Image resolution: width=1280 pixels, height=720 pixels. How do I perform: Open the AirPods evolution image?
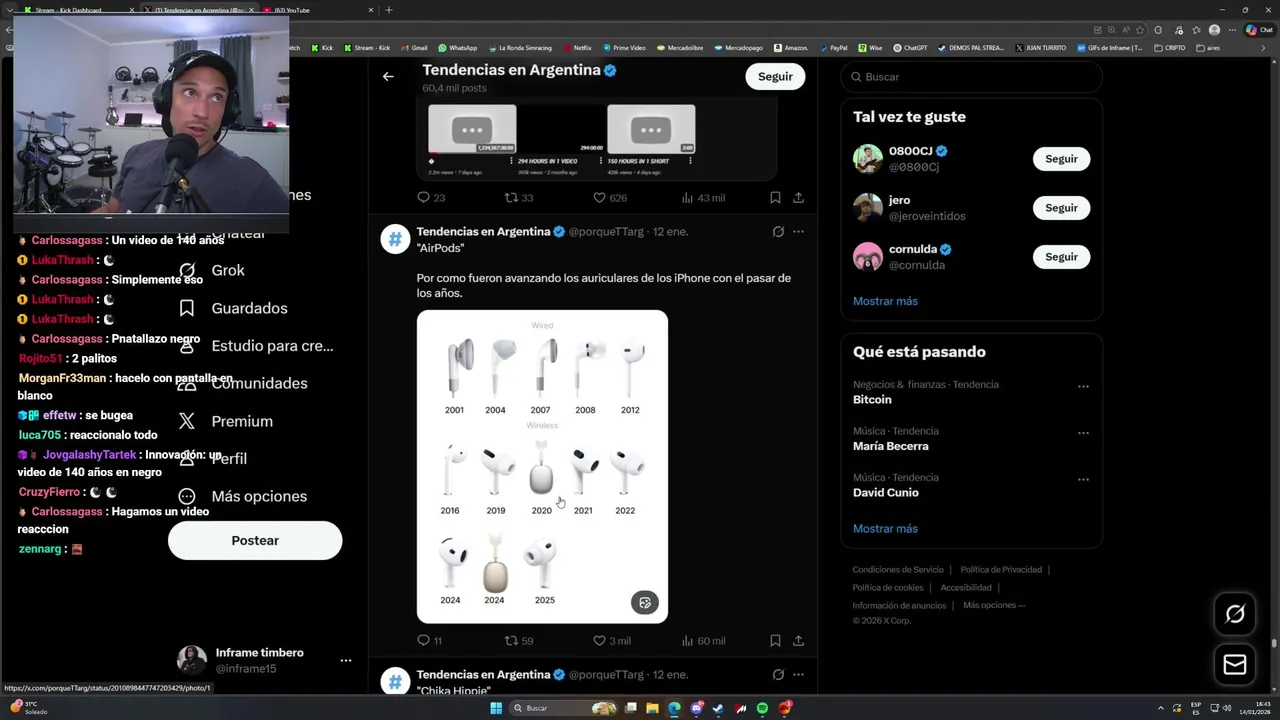[x=542, y=466]
